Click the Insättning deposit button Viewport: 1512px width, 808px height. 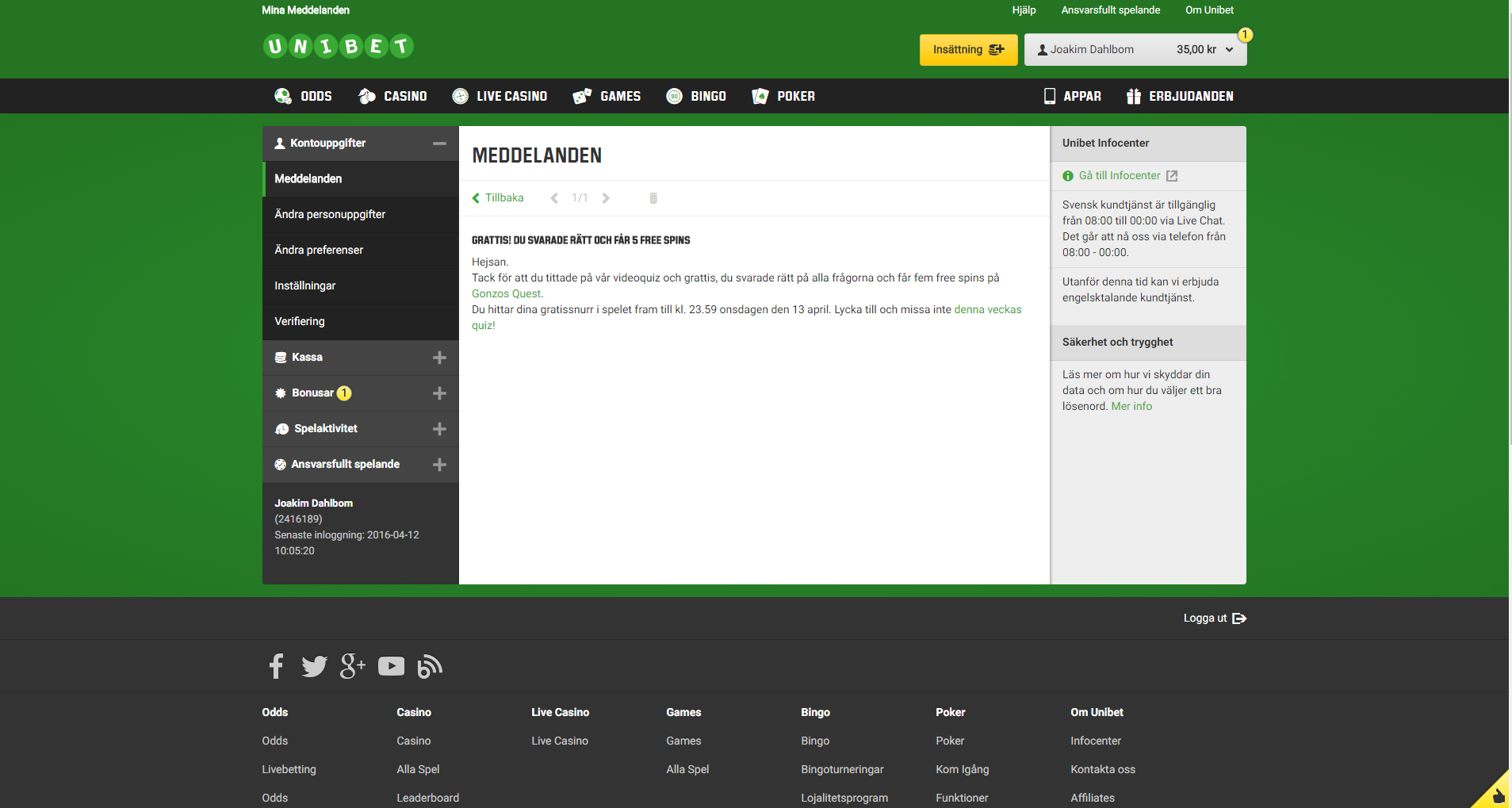click(x=968, y=49)
